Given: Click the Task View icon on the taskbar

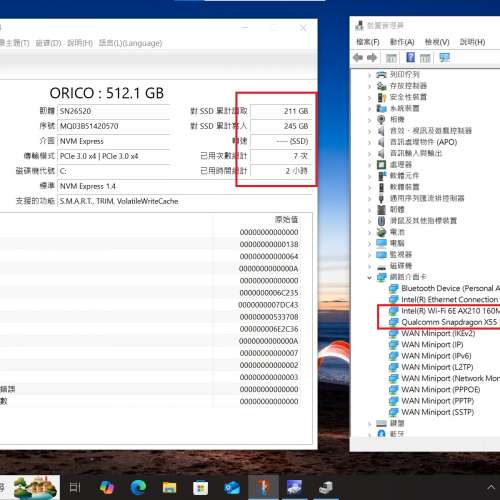Looking at the screenshot, I should 75,488.
